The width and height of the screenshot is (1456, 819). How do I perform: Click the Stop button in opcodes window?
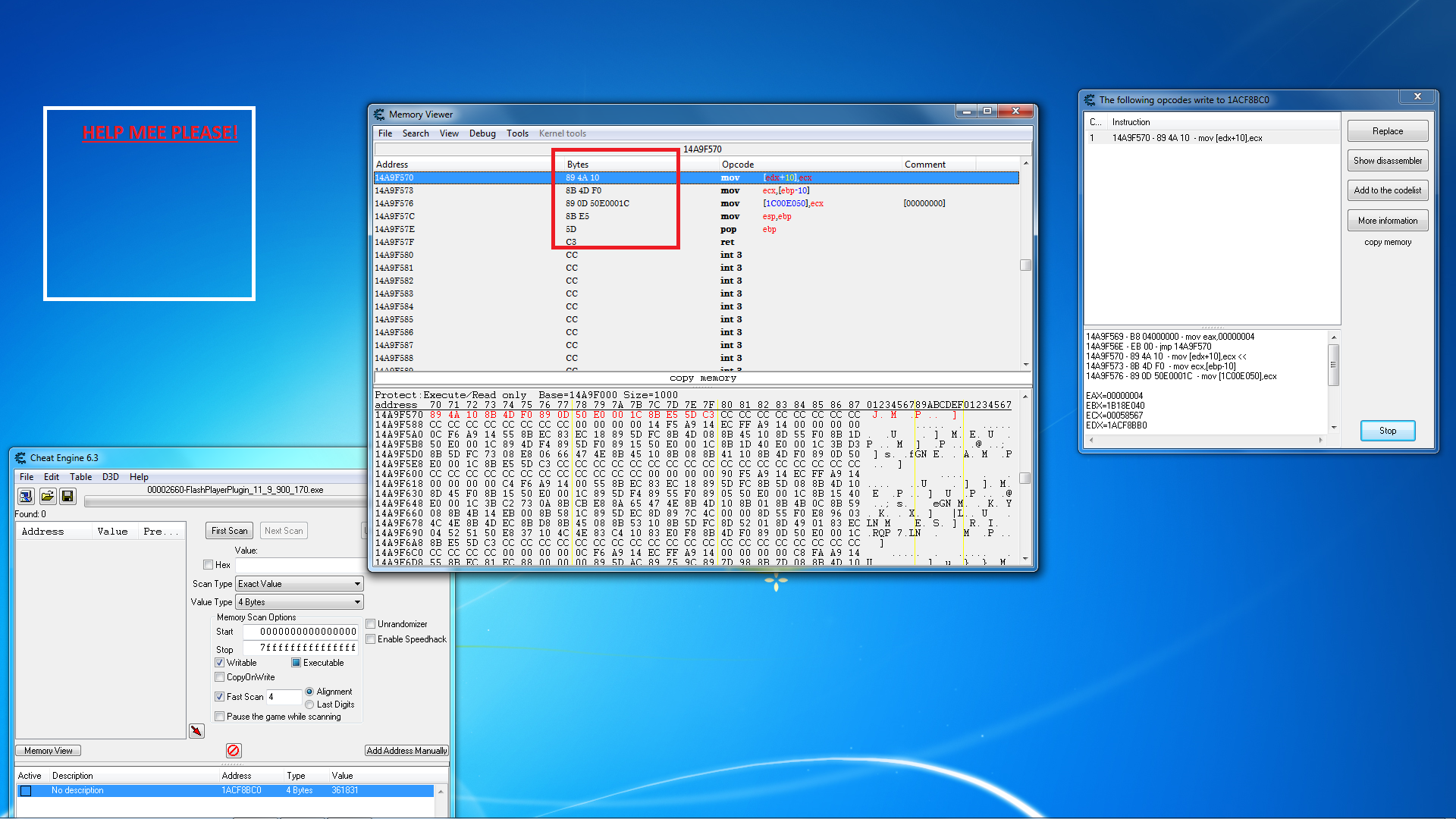[1387, 431]
